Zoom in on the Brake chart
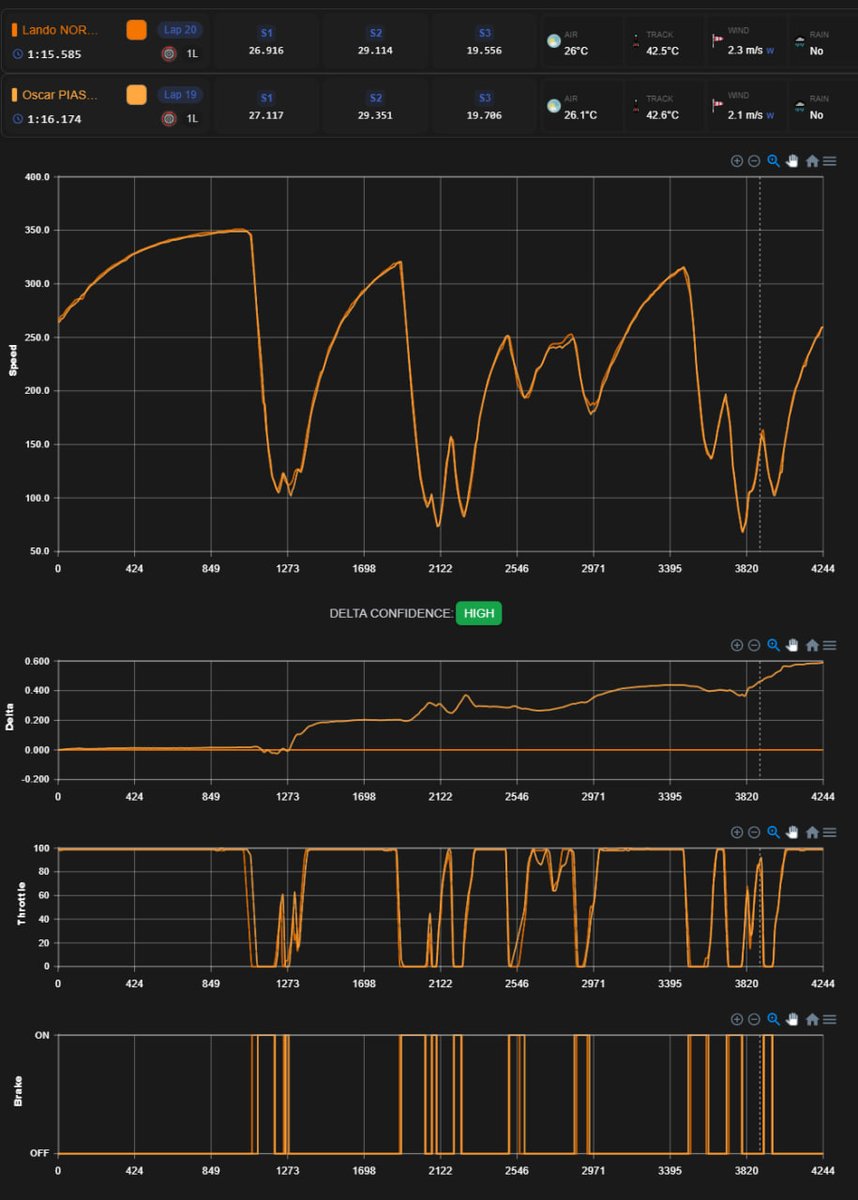Viewport: 858px width, 1200px height. (x=737, y=1019)
